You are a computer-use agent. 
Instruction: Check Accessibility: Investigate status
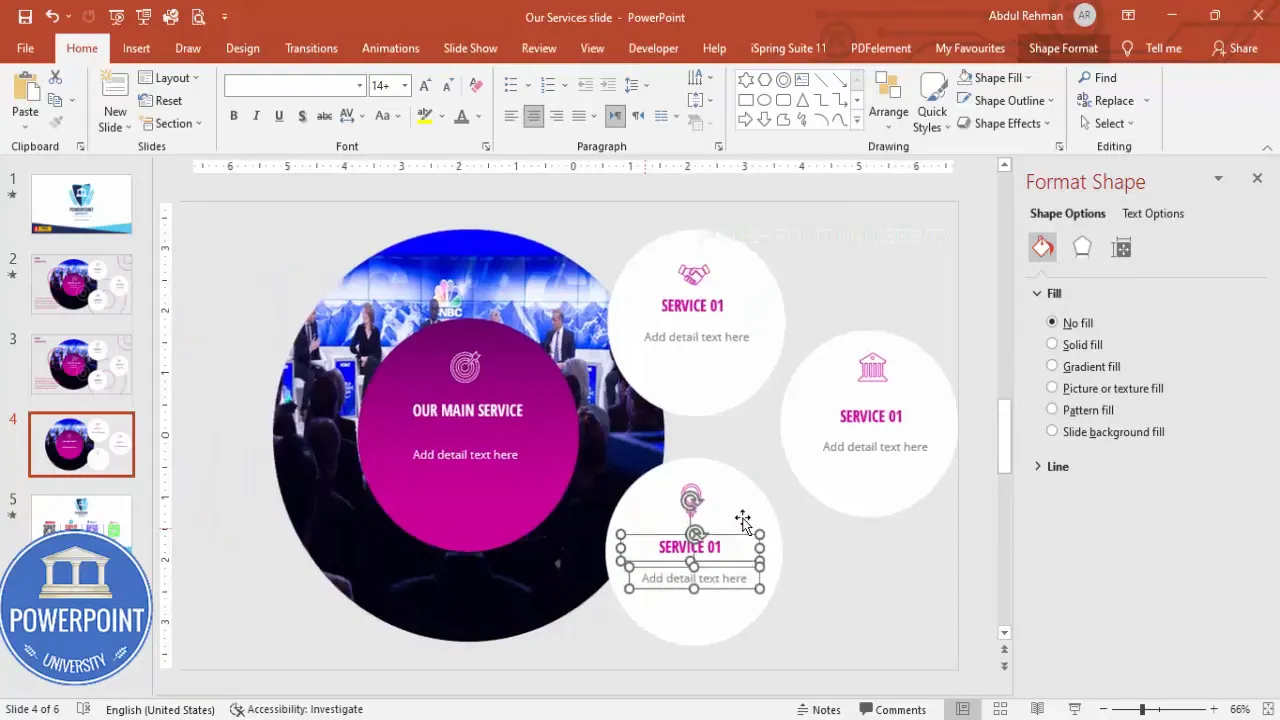pos(296,709)
